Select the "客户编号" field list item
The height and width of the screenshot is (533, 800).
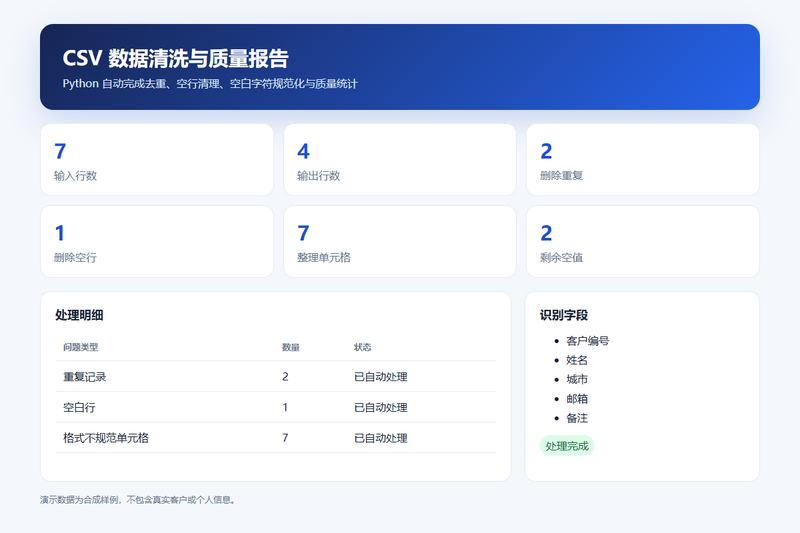[588, 341]
